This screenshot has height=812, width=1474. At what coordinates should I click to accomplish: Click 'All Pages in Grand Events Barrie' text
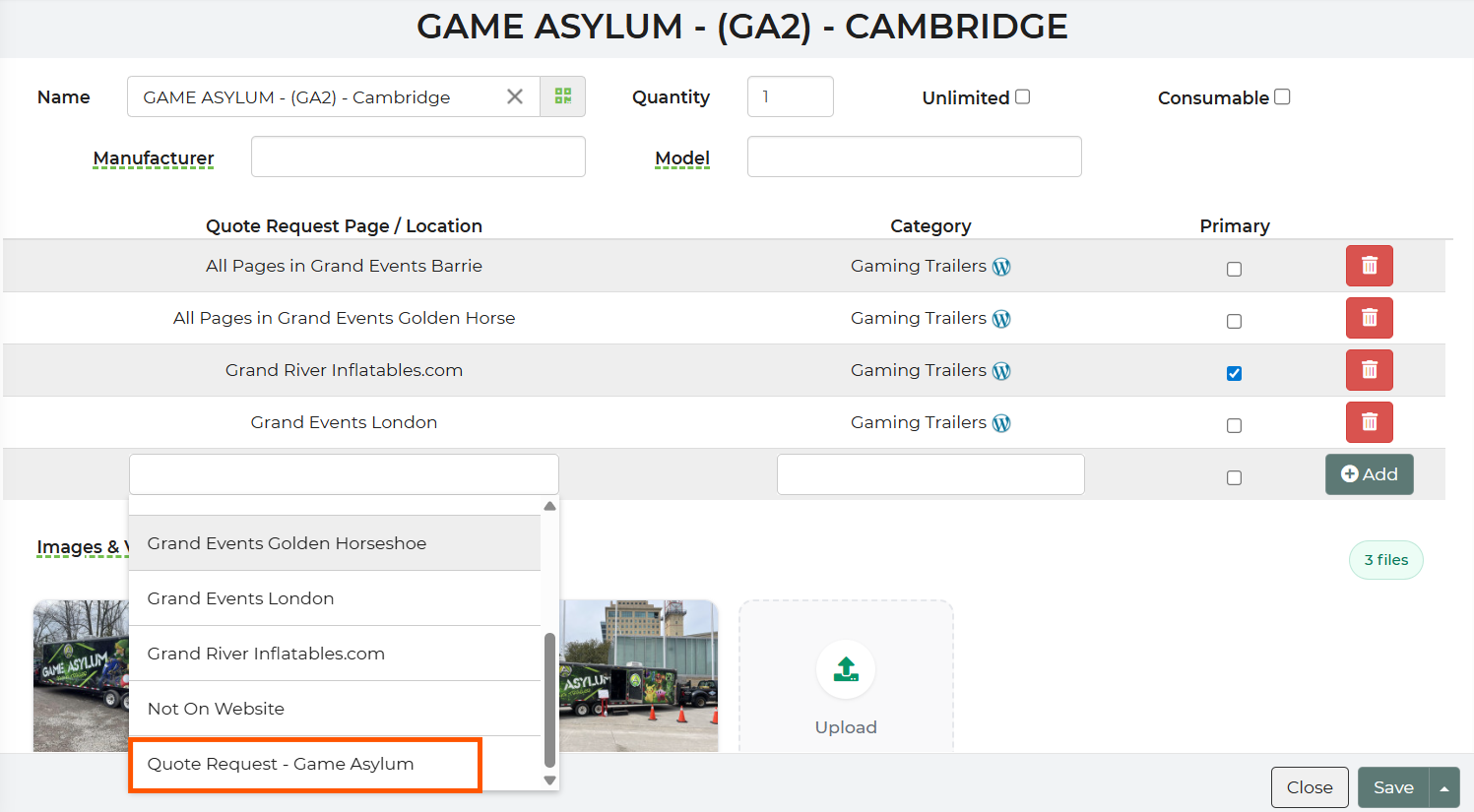point(344,266)
